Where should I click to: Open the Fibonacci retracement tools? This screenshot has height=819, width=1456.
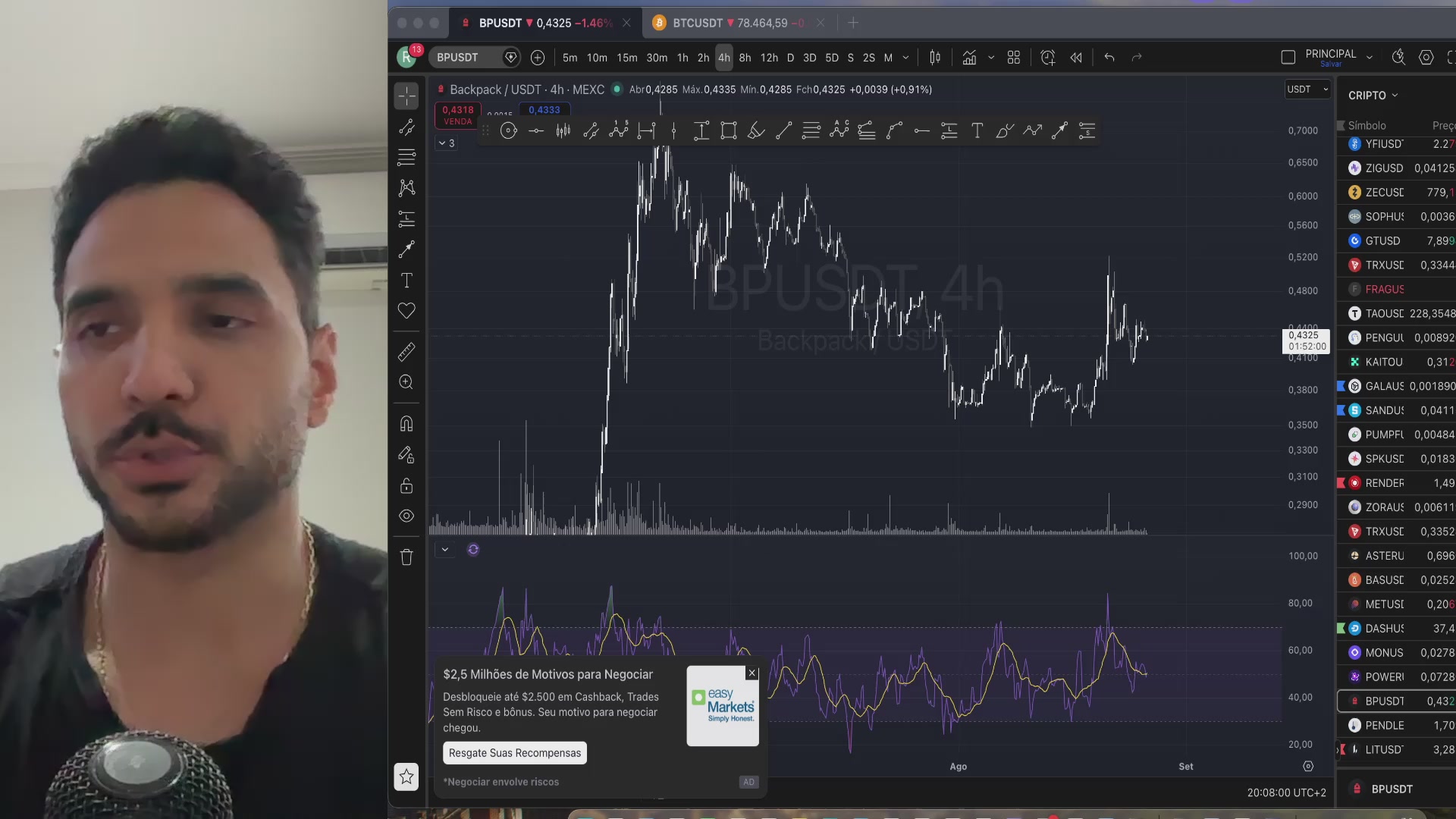406,158
